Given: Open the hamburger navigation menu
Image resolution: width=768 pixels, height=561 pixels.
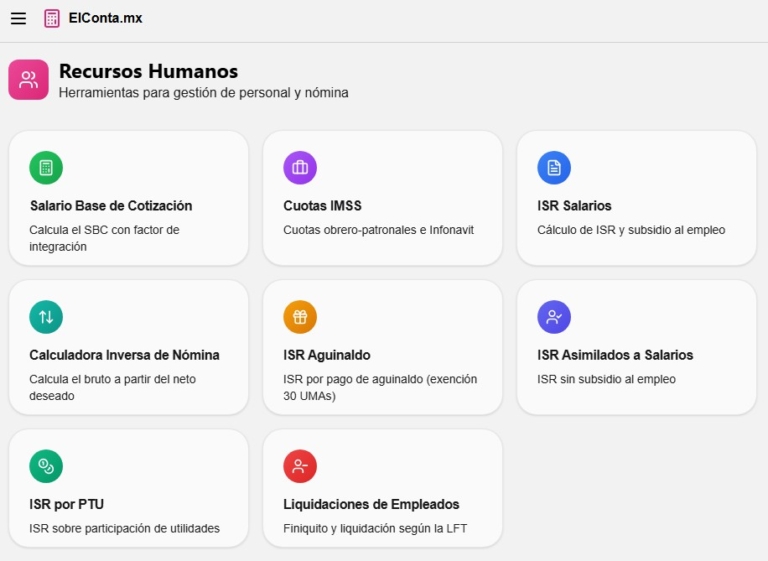Looking at the screenshot, I should point(19,19).
